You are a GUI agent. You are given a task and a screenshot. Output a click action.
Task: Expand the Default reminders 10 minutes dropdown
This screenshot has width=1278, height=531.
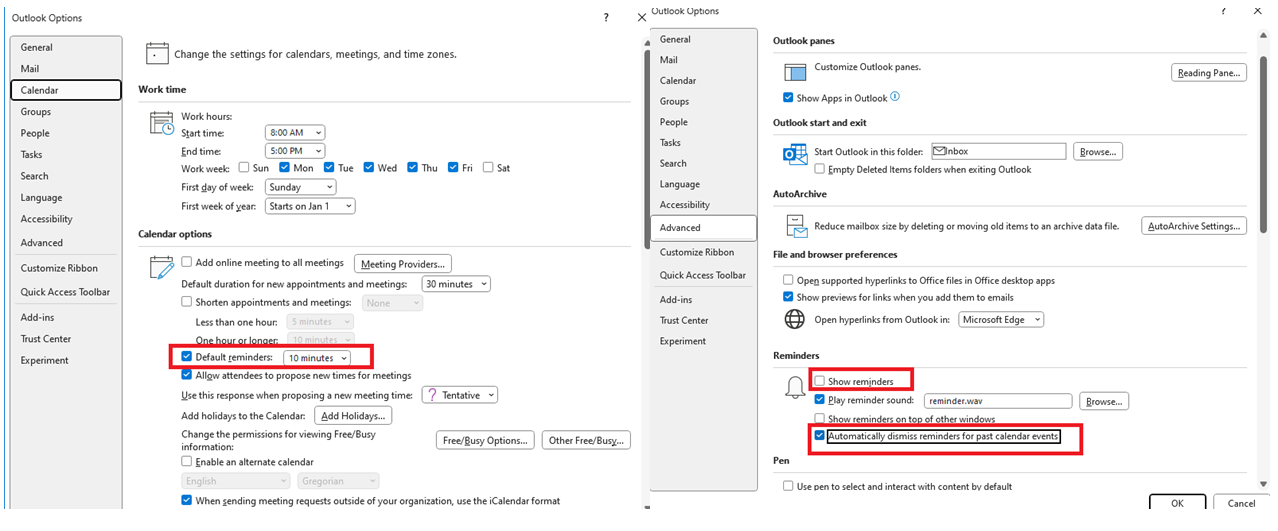[317, 358]
